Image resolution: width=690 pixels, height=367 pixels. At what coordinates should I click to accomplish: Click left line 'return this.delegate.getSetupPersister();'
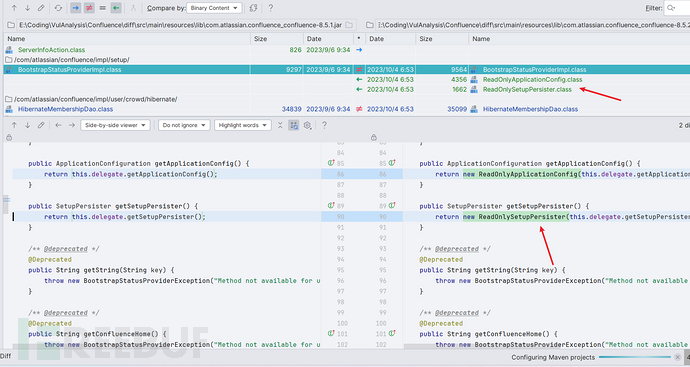pyautogui.click(x=125, y=217)
